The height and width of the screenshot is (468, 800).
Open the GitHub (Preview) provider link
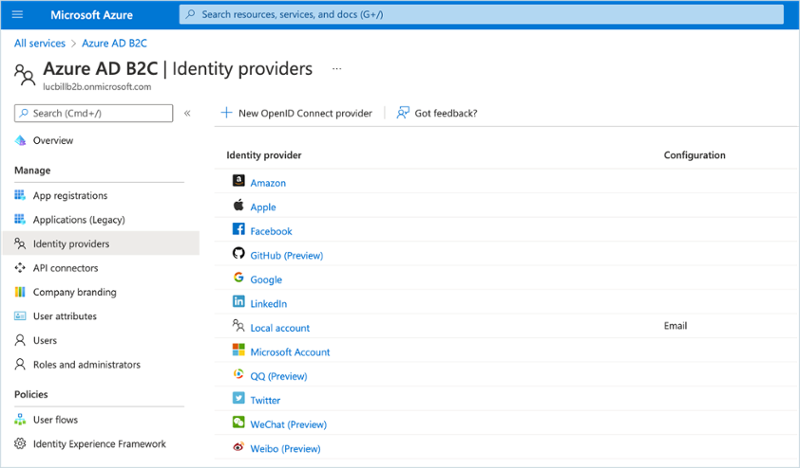(287, 255)
